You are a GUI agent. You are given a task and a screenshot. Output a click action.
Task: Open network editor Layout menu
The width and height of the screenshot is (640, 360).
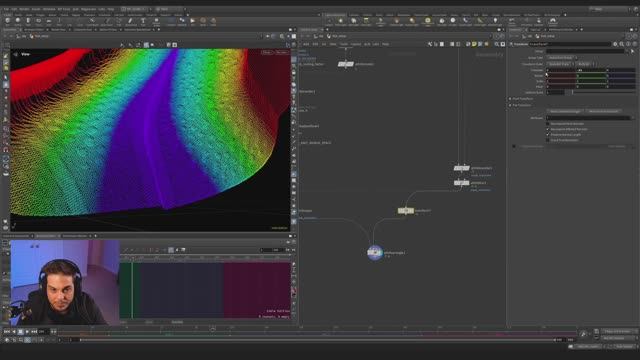pos(356,44)
